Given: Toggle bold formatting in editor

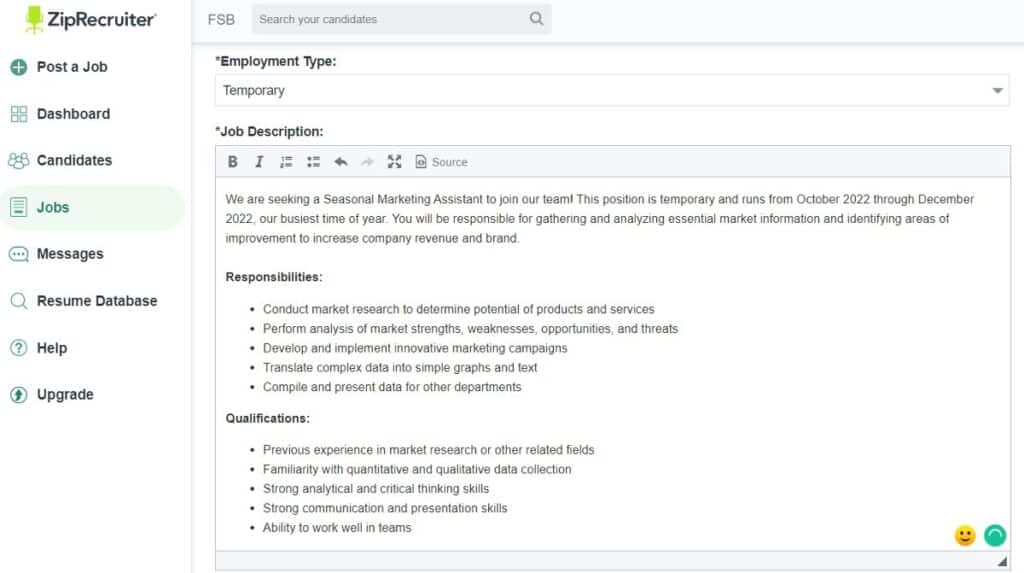Looking at the screenshot, I should 233,162.
